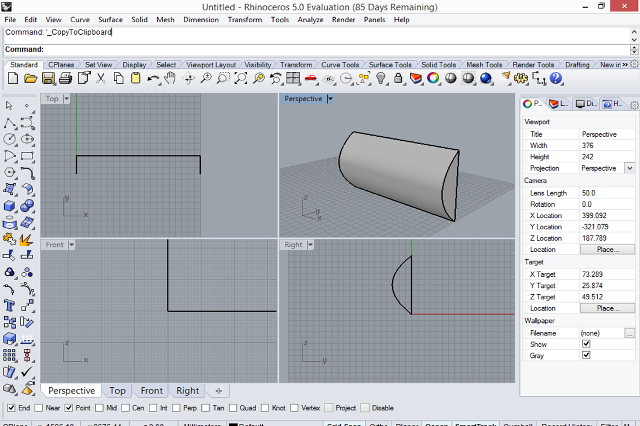Open the Surface menu

[x=110, y=20]
